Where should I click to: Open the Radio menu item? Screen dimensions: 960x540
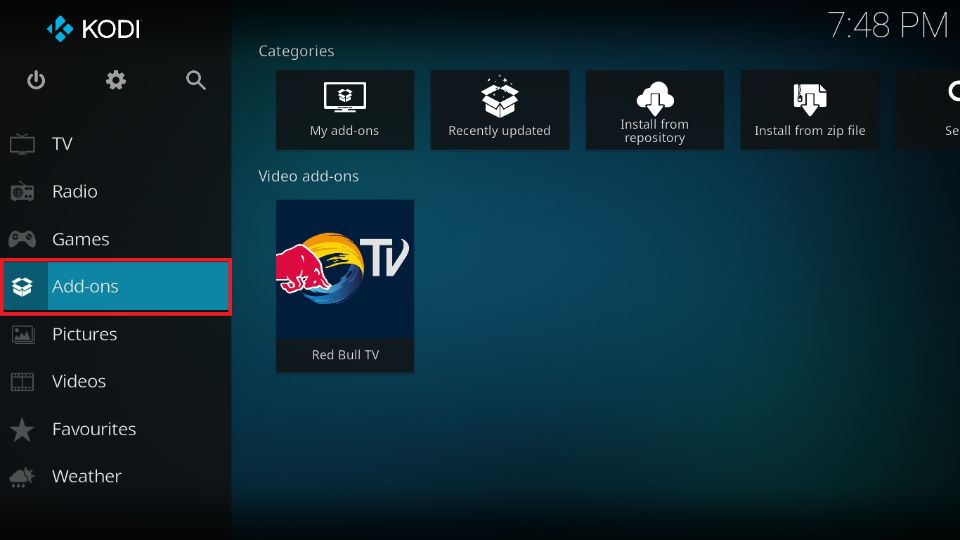click(116, 192)
